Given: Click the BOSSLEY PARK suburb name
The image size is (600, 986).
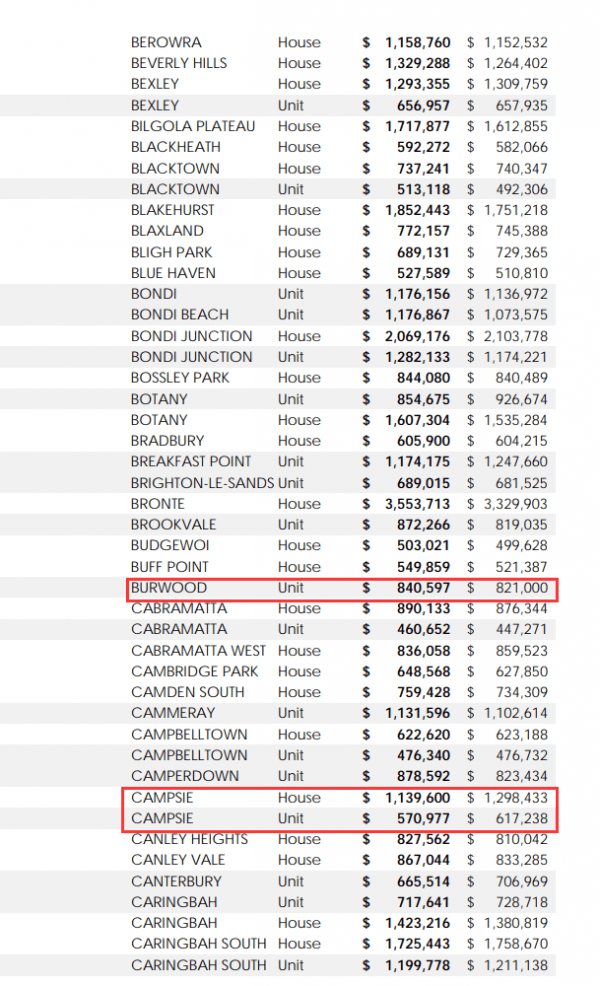Looking at the screenshot, I should [x=182, y=378].
